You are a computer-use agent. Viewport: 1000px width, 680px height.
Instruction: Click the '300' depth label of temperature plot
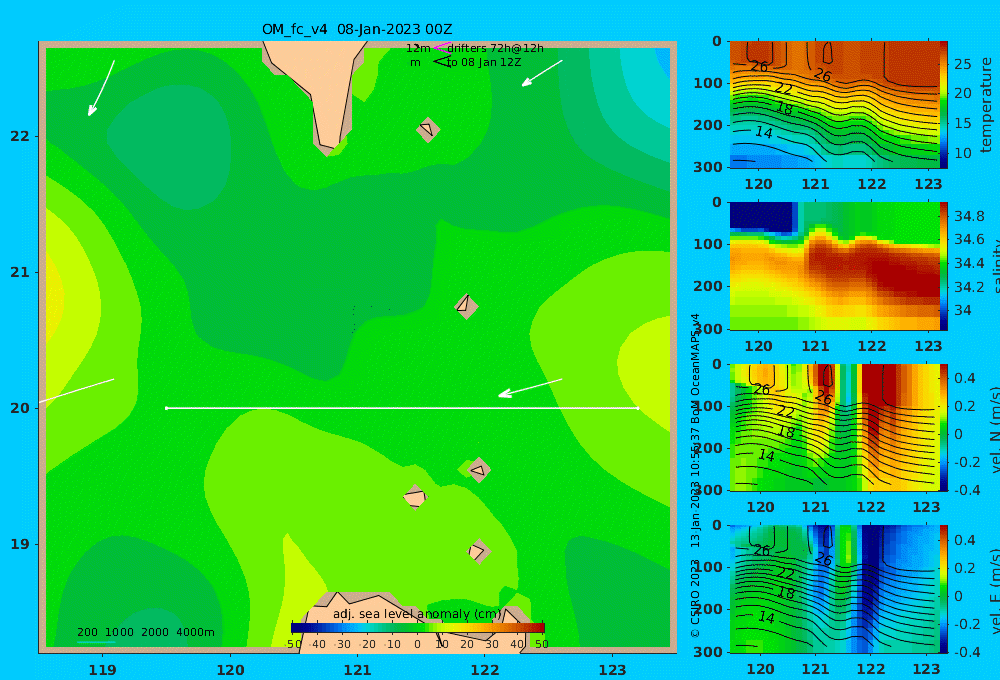click(708, 166)
